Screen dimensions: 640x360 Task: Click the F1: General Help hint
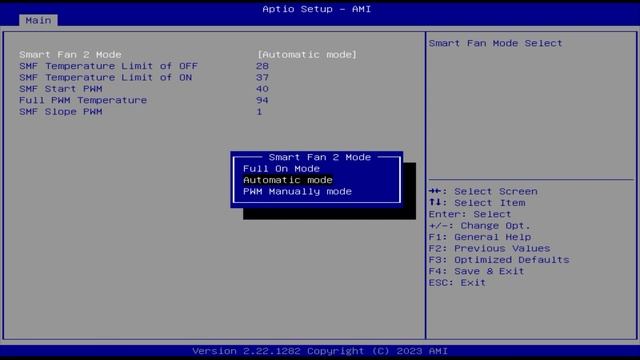pyautogui.click(x=480, y=237)
